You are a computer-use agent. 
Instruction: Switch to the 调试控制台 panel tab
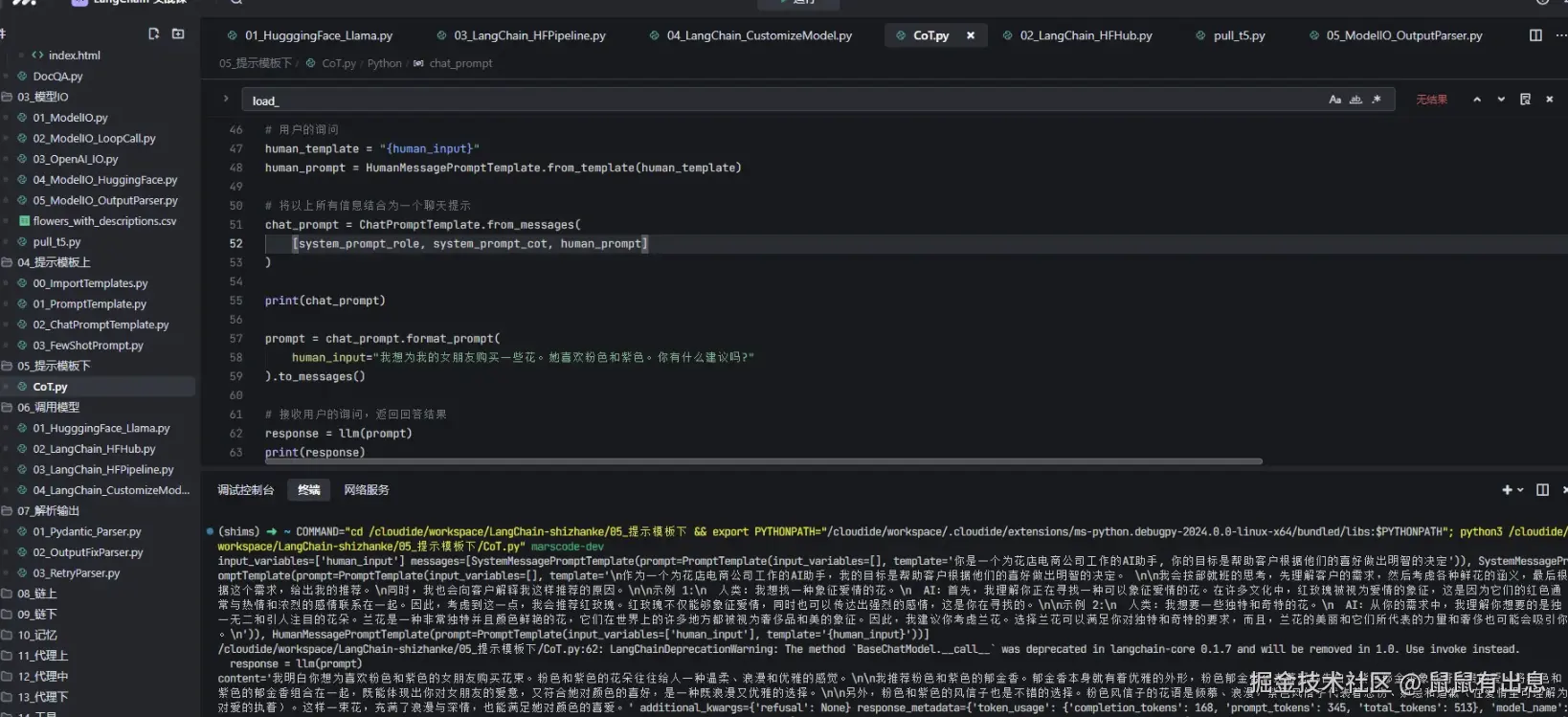pyautogui.click(x=245, y=490)
